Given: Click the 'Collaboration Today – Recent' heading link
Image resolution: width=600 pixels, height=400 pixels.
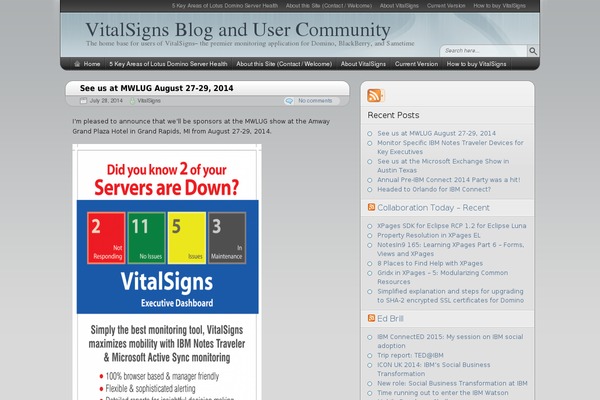Looking at the screenshot, I should click(433, 207).
